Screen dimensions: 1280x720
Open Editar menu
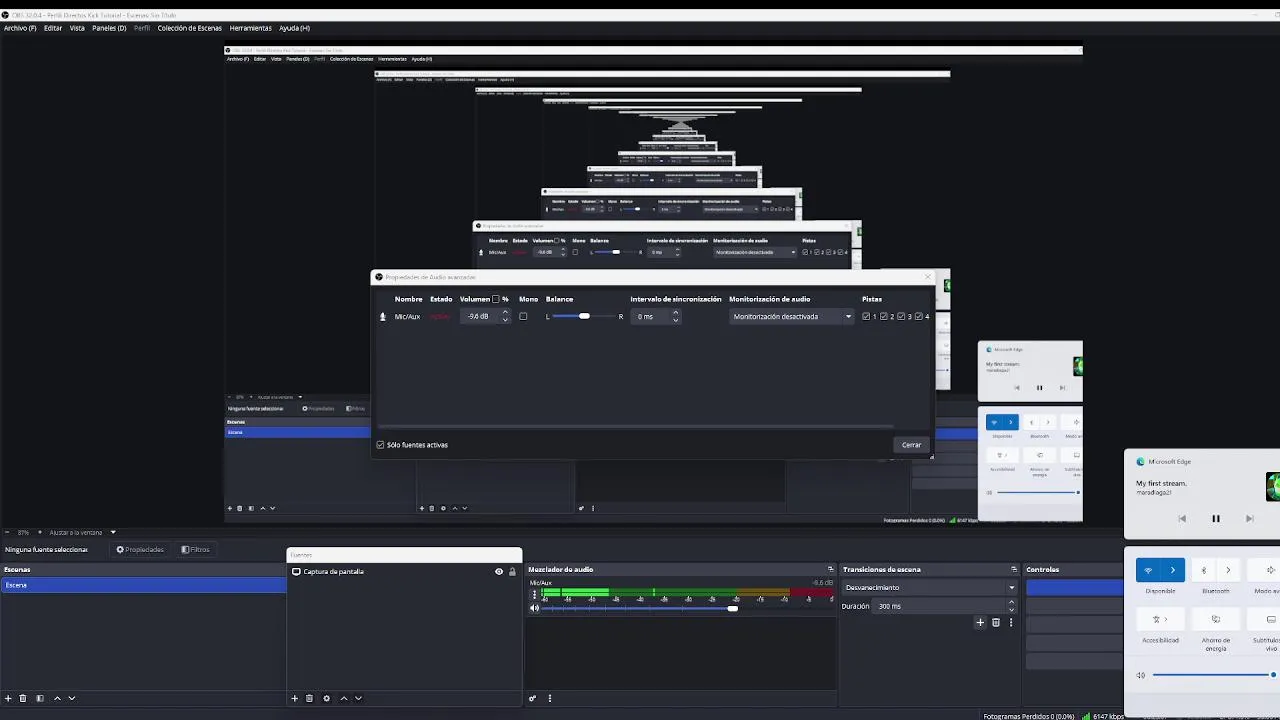[x=53, y=28]
